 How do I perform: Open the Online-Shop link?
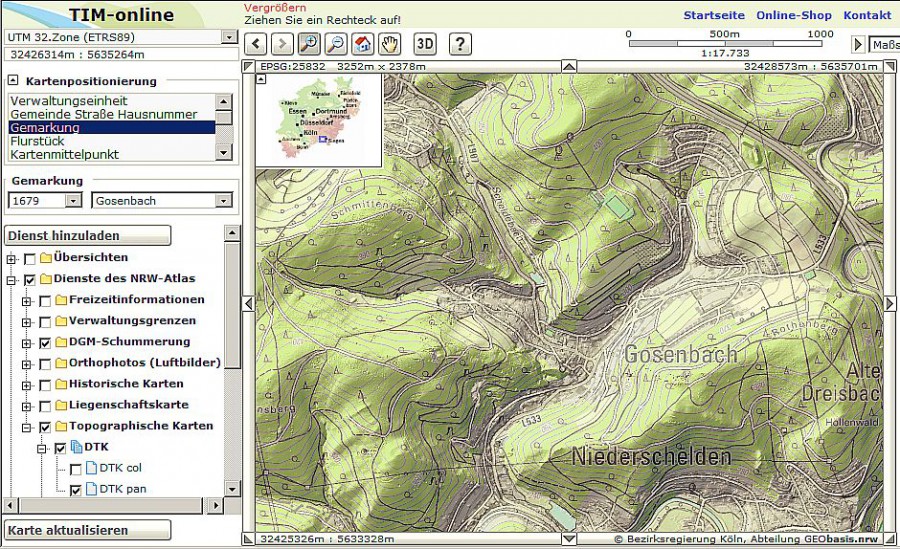pyautogui.click(x=793, y=15)
